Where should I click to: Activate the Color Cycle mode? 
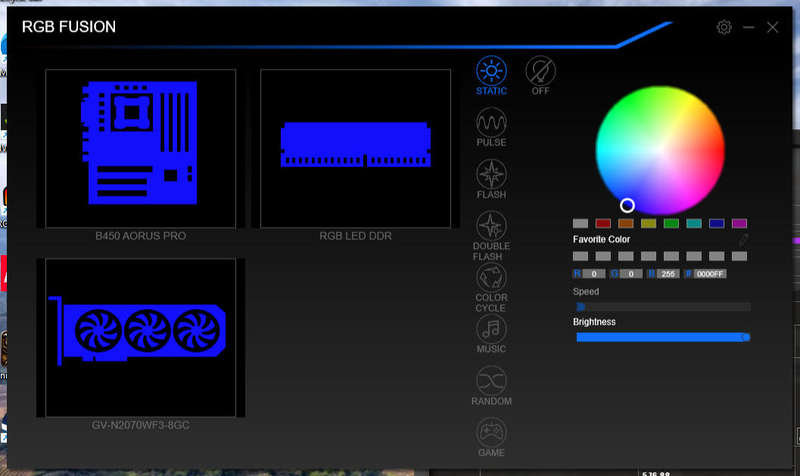tap(491, 278)
